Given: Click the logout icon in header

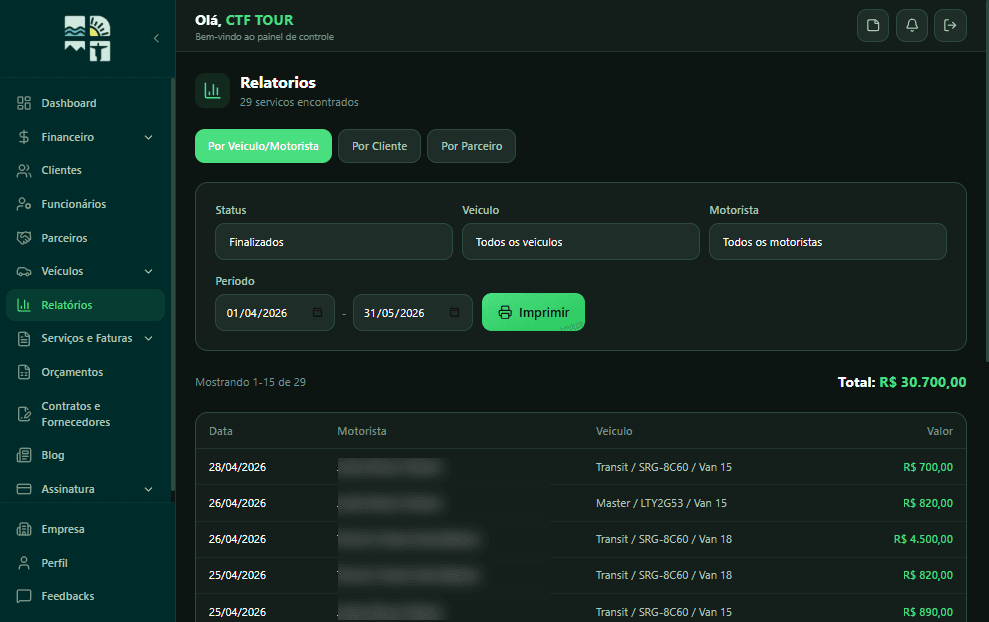Looking at the screenshot, I should (950, 25).
